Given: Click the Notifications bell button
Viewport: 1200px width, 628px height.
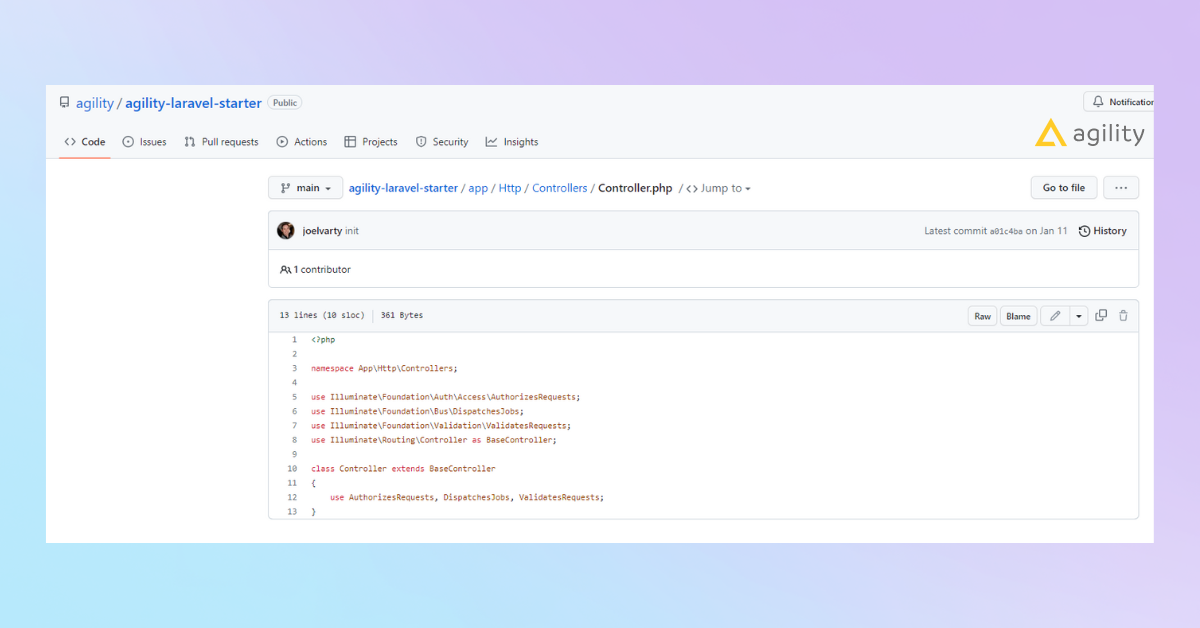Looking at the screenshot, I should 1121,102.
